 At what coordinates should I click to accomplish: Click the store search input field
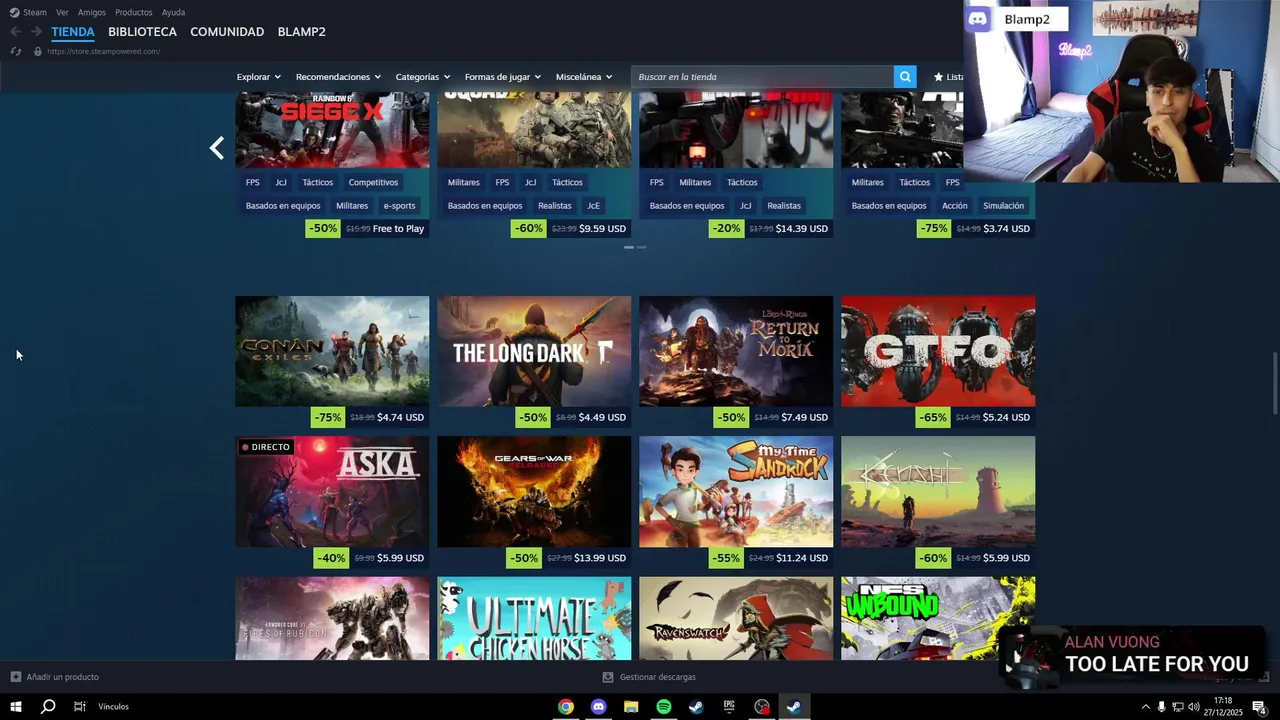point(762,77)
